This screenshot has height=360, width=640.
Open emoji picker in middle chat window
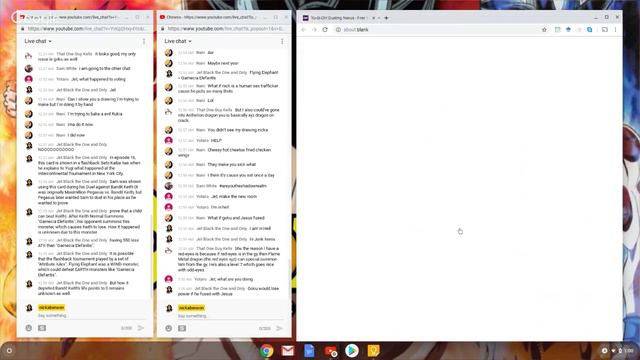coord(169,328)
